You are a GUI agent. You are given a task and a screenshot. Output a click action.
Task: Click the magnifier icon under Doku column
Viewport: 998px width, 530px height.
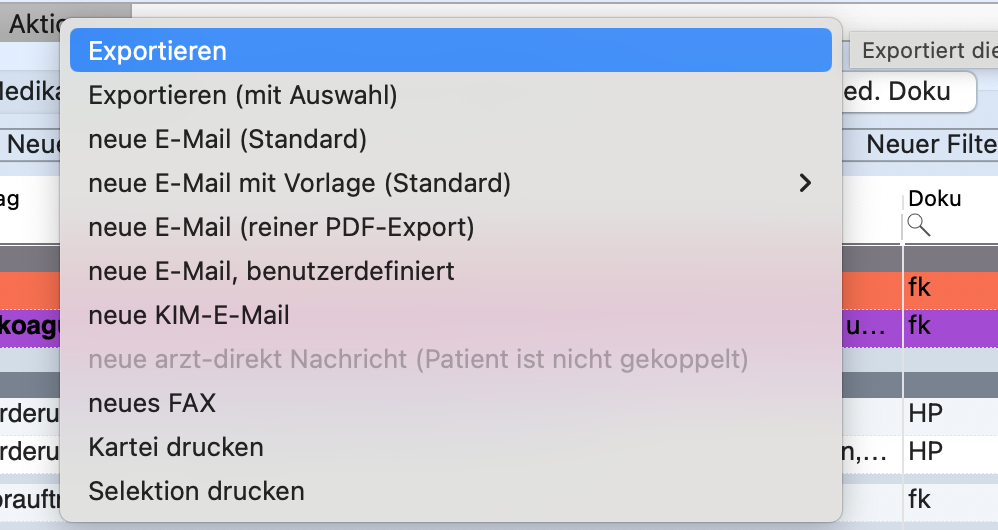point(918,225)
